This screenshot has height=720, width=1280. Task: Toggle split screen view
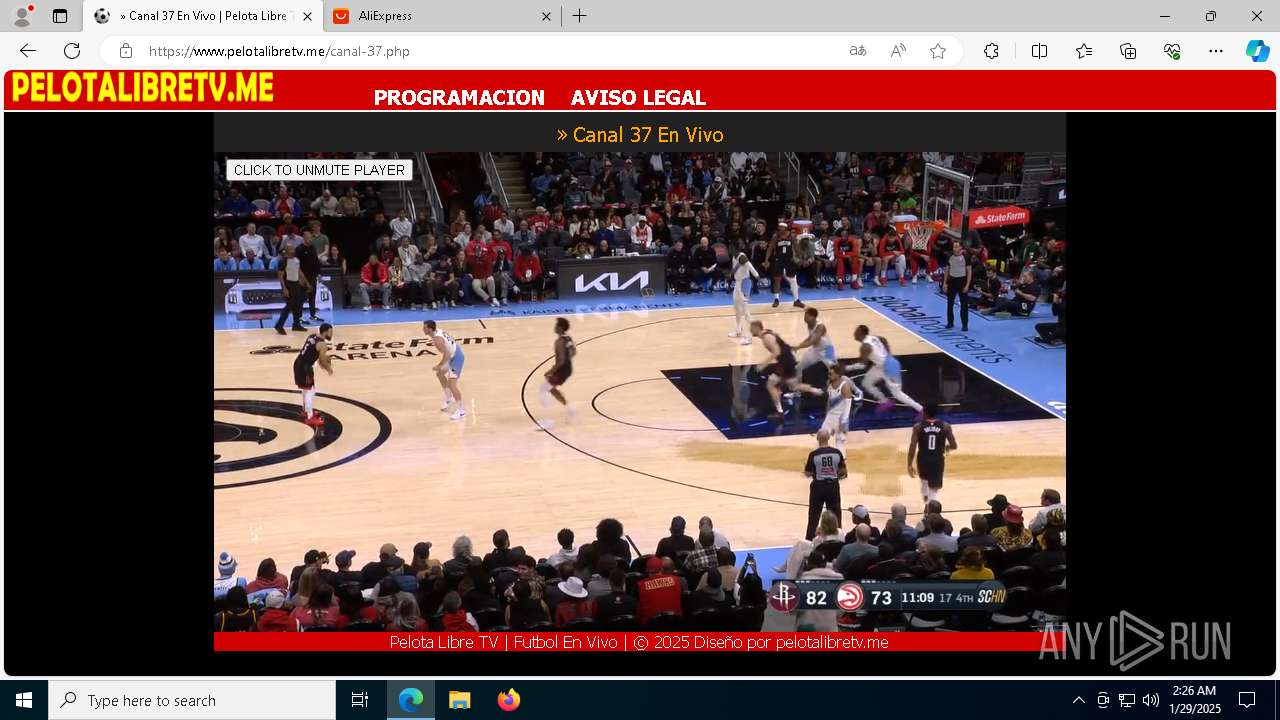1039,51
